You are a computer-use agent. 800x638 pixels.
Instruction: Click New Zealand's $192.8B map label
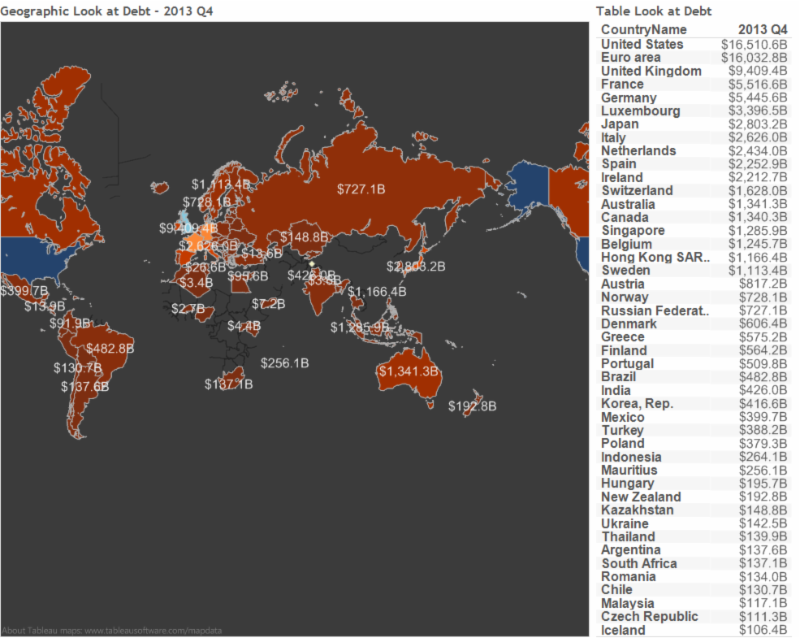pyautogui.click(x=472, y=406)
